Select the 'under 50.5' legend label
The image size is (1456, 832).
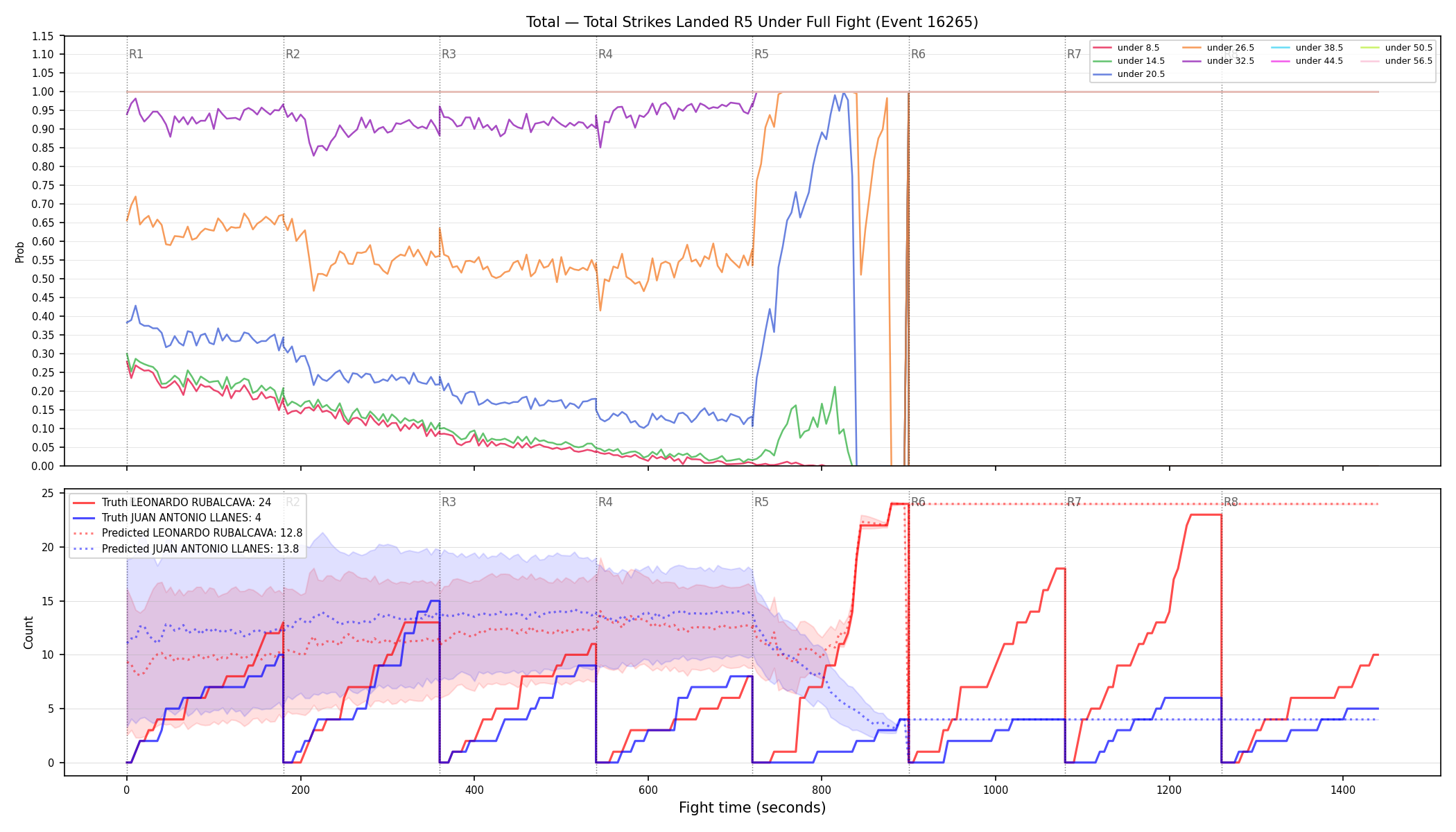point(1408,48)
